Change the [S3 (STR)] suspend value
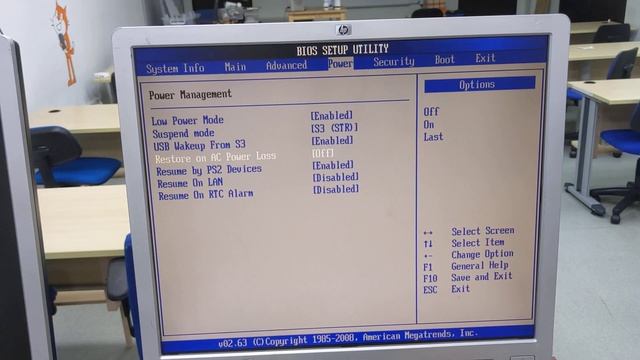 coord(334,128)
